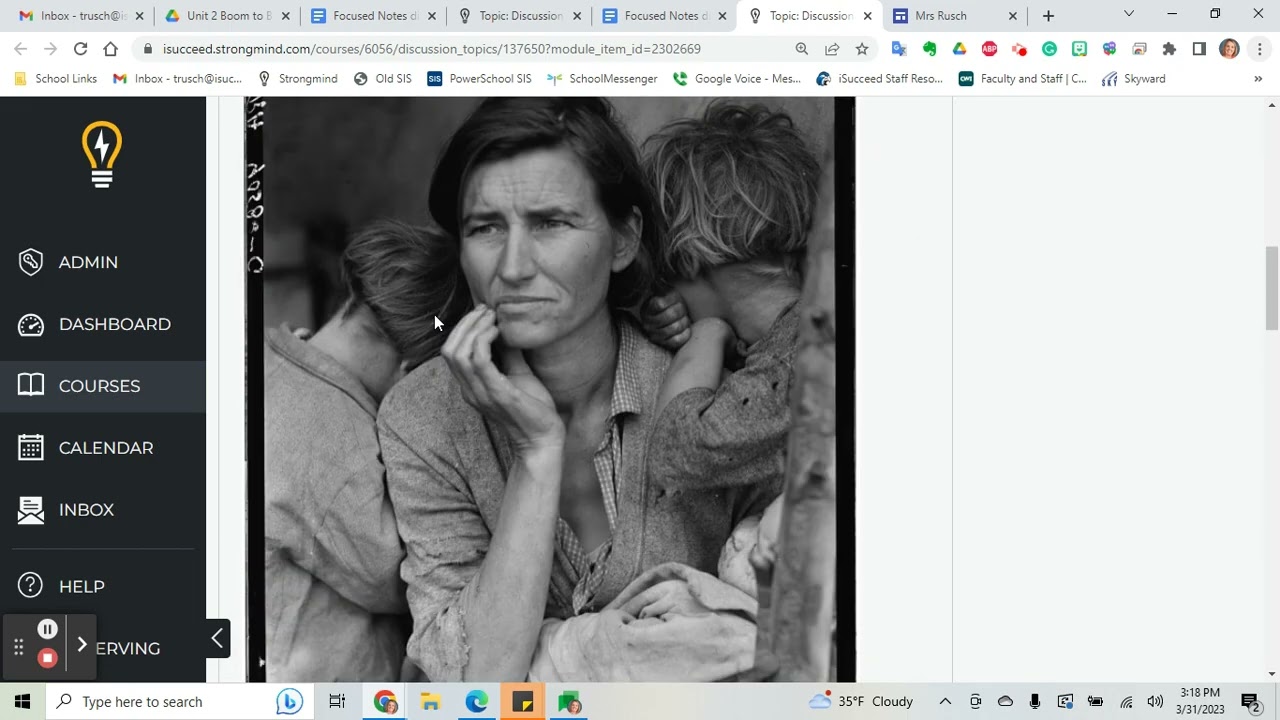
Task: Open the volume control in tray
Action: [x=1155, y=702]
